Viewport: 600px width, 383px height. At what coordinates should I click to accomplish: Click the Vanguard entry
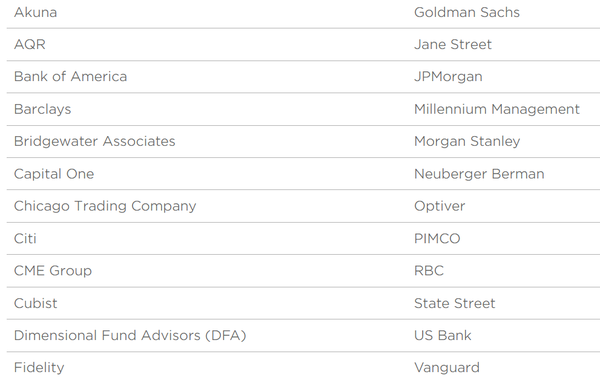(447, 367)
